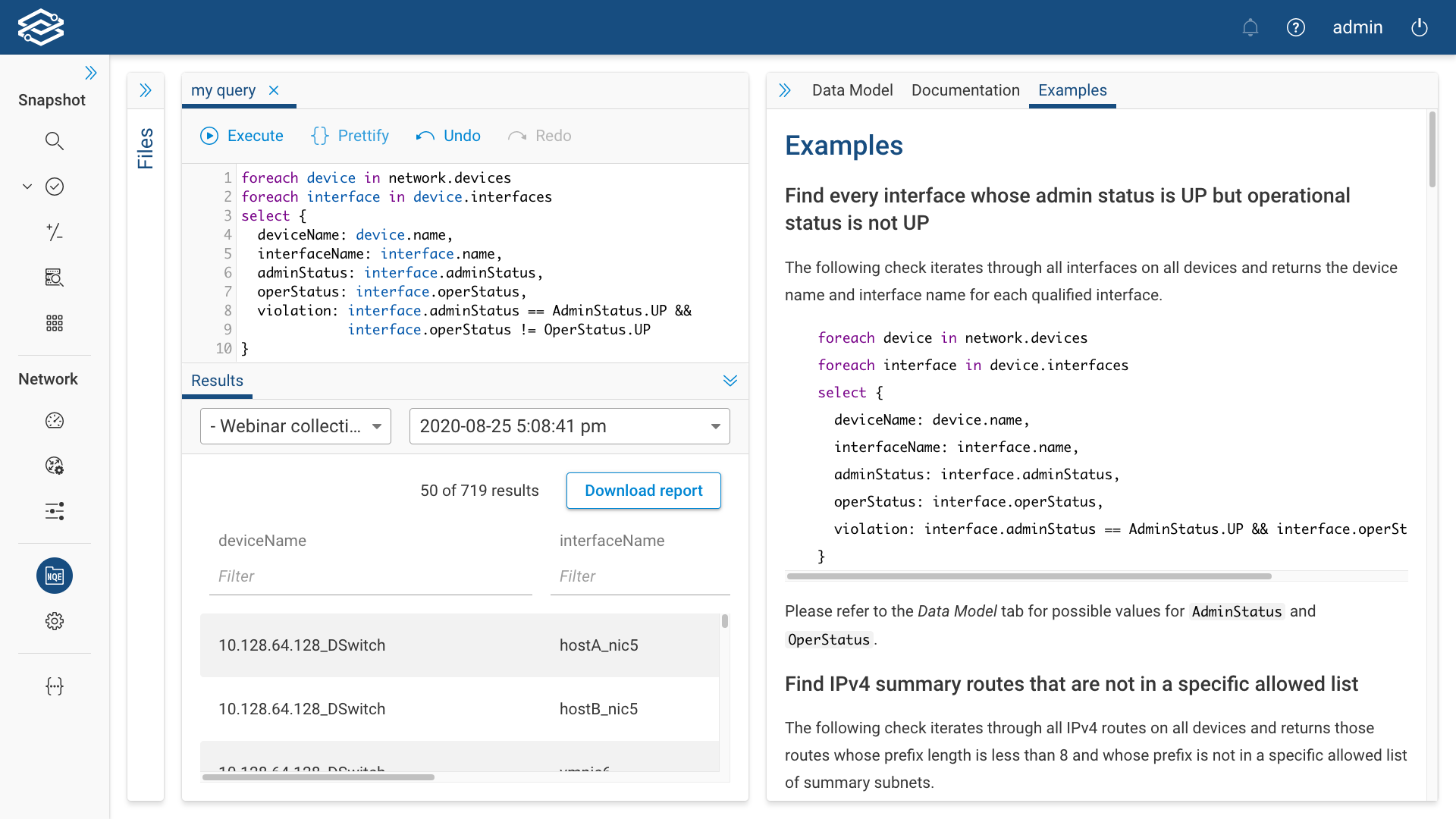Select the Diffs (+/-) snapshot tool
This screenshot has width=1456, height=819.
(x=55, y=232)
